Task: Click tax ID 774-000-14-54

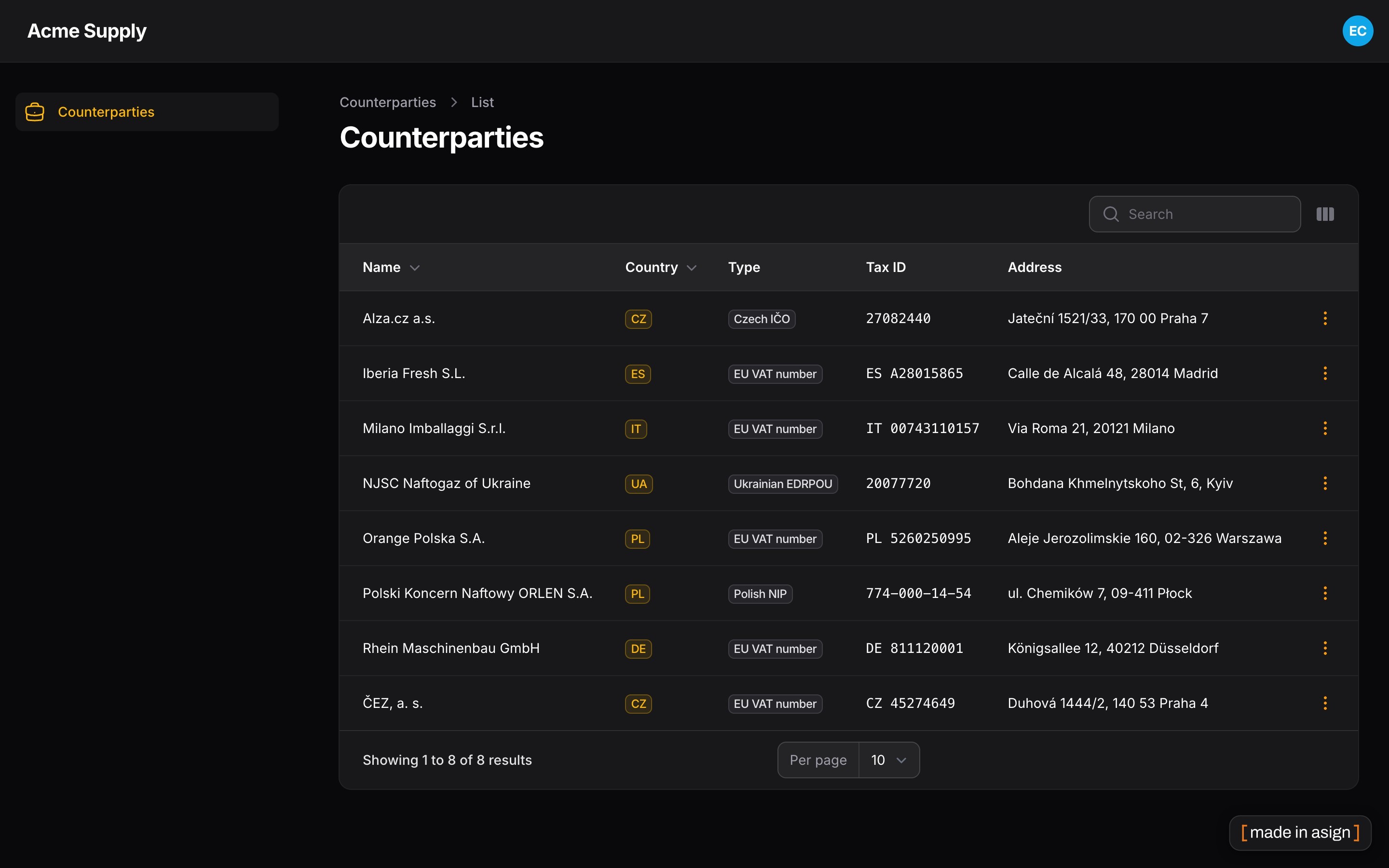Action: point(918,594)
